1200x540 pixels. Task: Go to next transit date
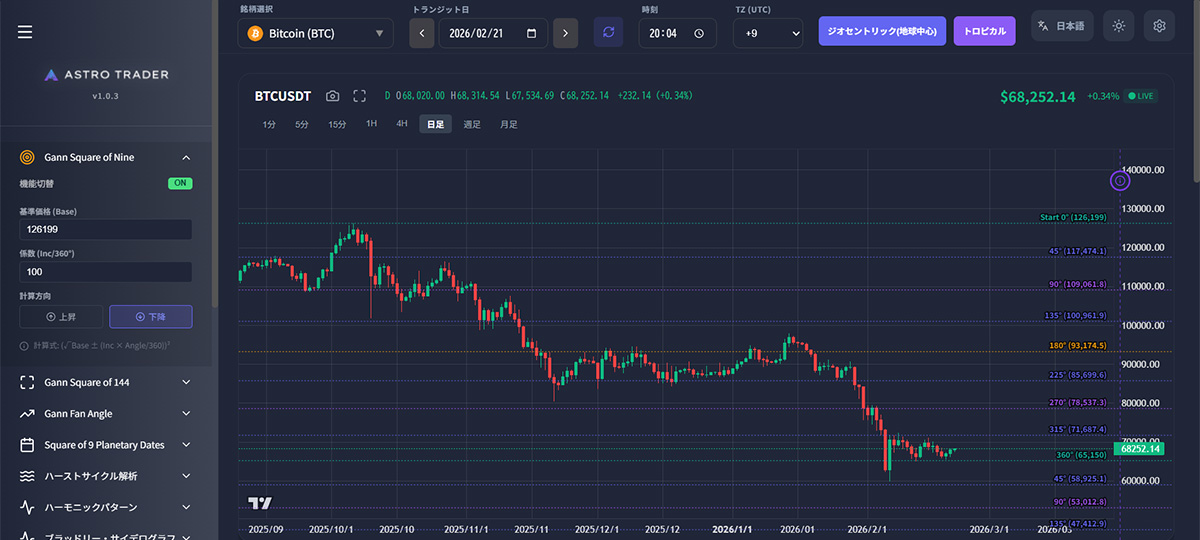click(x=565, y=33)
